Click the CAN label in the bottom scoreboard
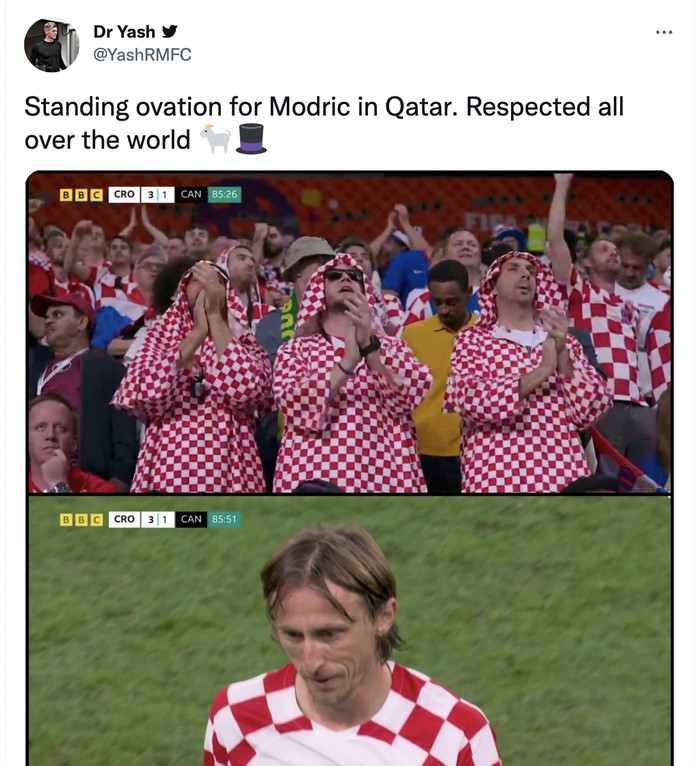This screenshot has height=766, width=700. [x=190, y=520]
